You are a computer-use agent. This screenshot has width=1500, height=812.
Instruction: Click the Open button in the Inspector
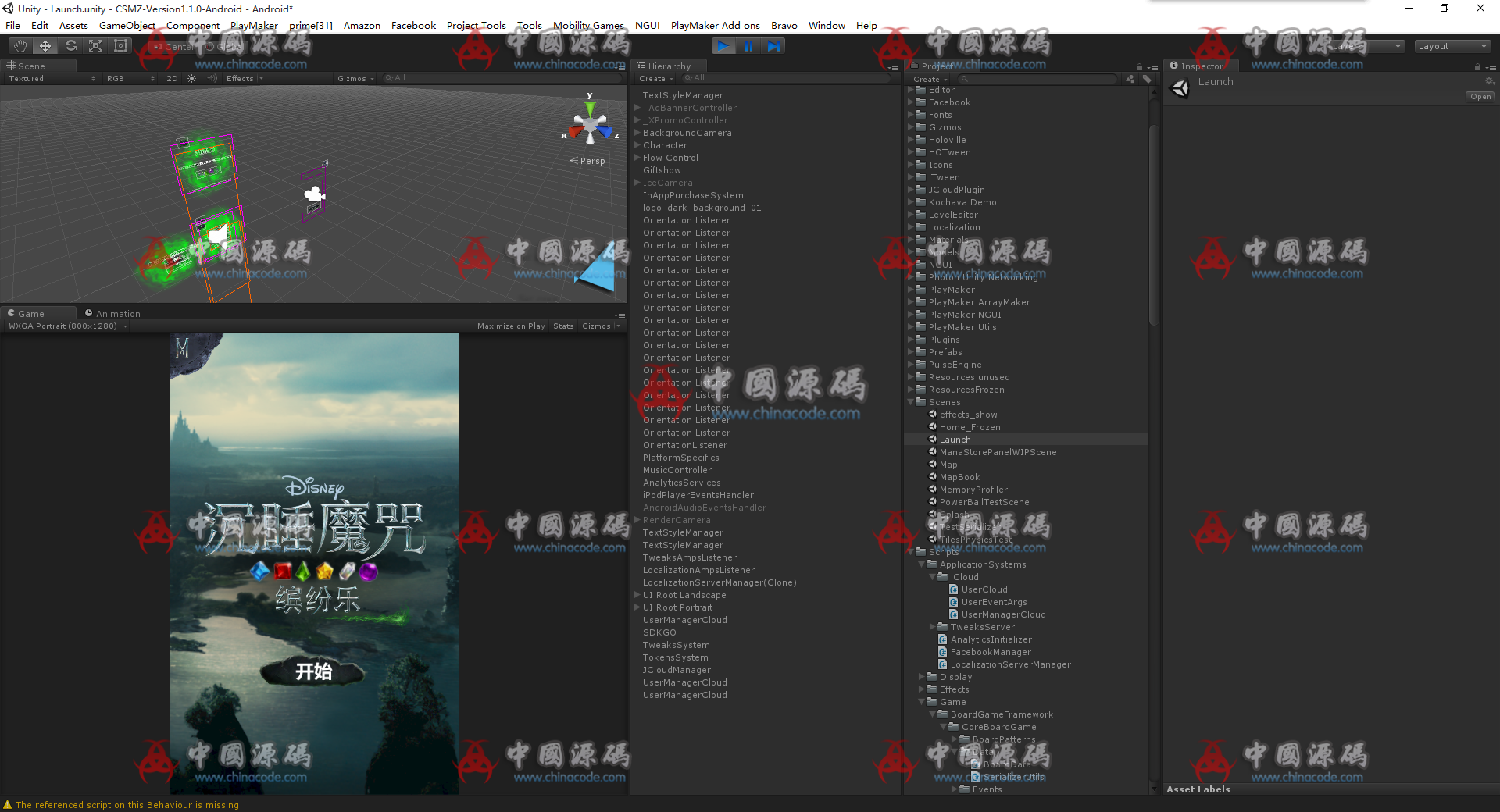point(1479,96)
